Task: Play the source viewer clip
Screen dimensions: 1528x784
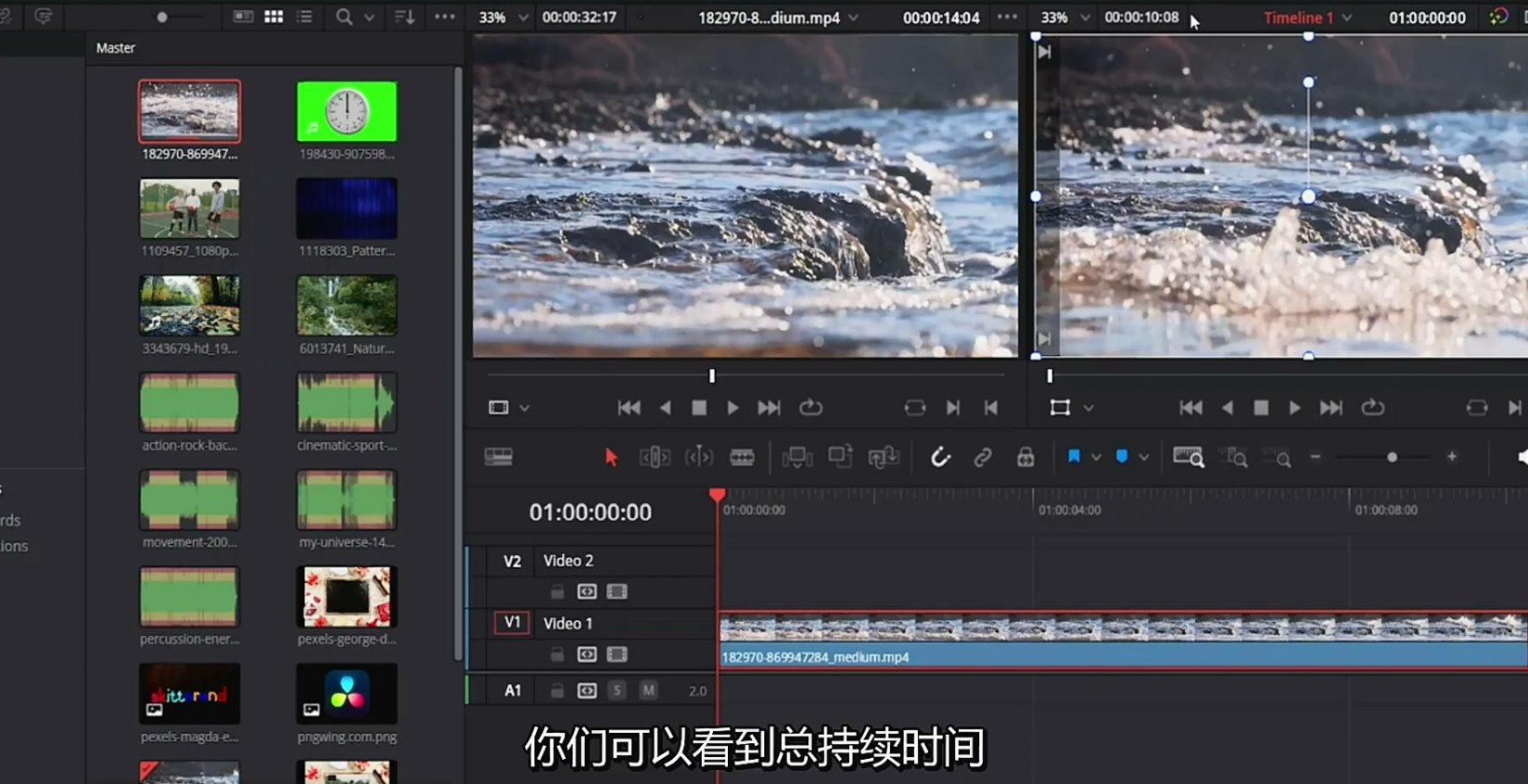Action: click(732, 408)
